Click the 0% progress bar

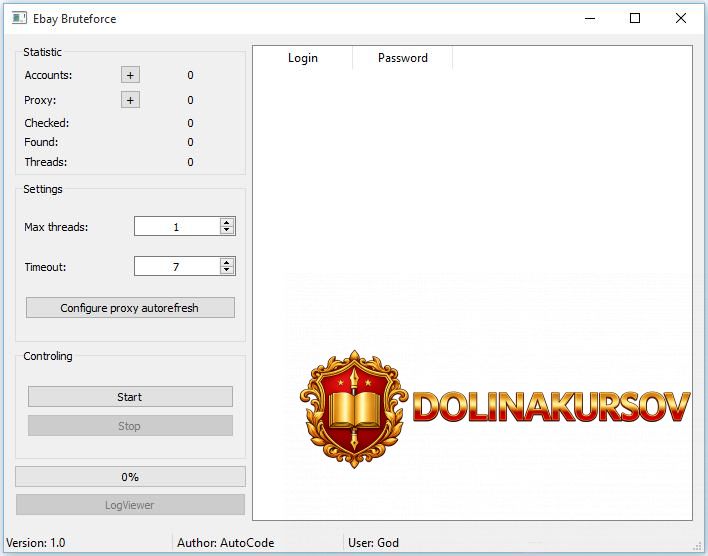click(x=130, y=477)
